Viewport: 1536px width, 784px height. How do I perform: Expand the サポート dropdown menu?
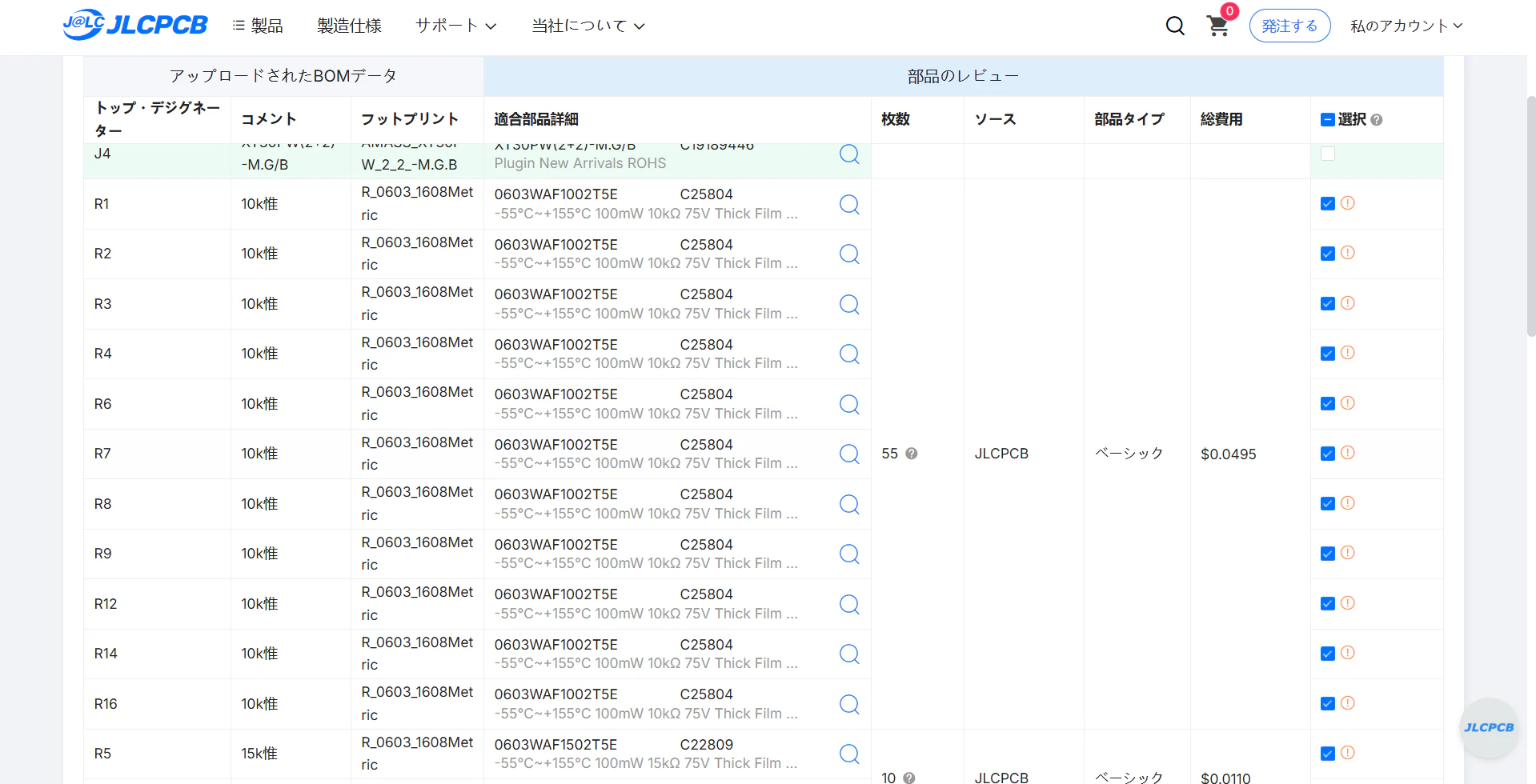[455, 26]
